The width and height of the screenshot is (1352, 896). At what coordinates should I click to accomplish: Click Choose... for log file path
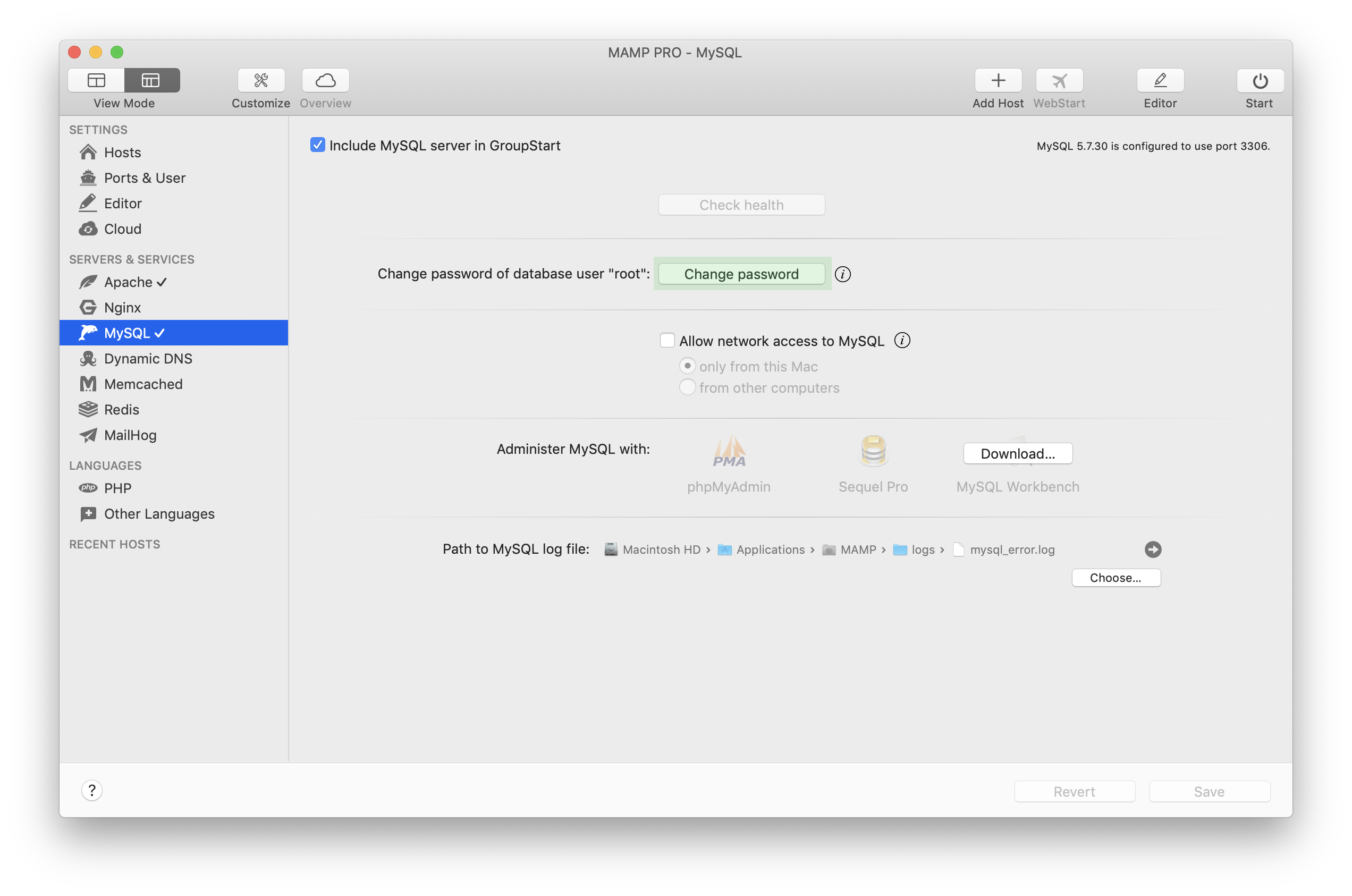point(1116,578)
